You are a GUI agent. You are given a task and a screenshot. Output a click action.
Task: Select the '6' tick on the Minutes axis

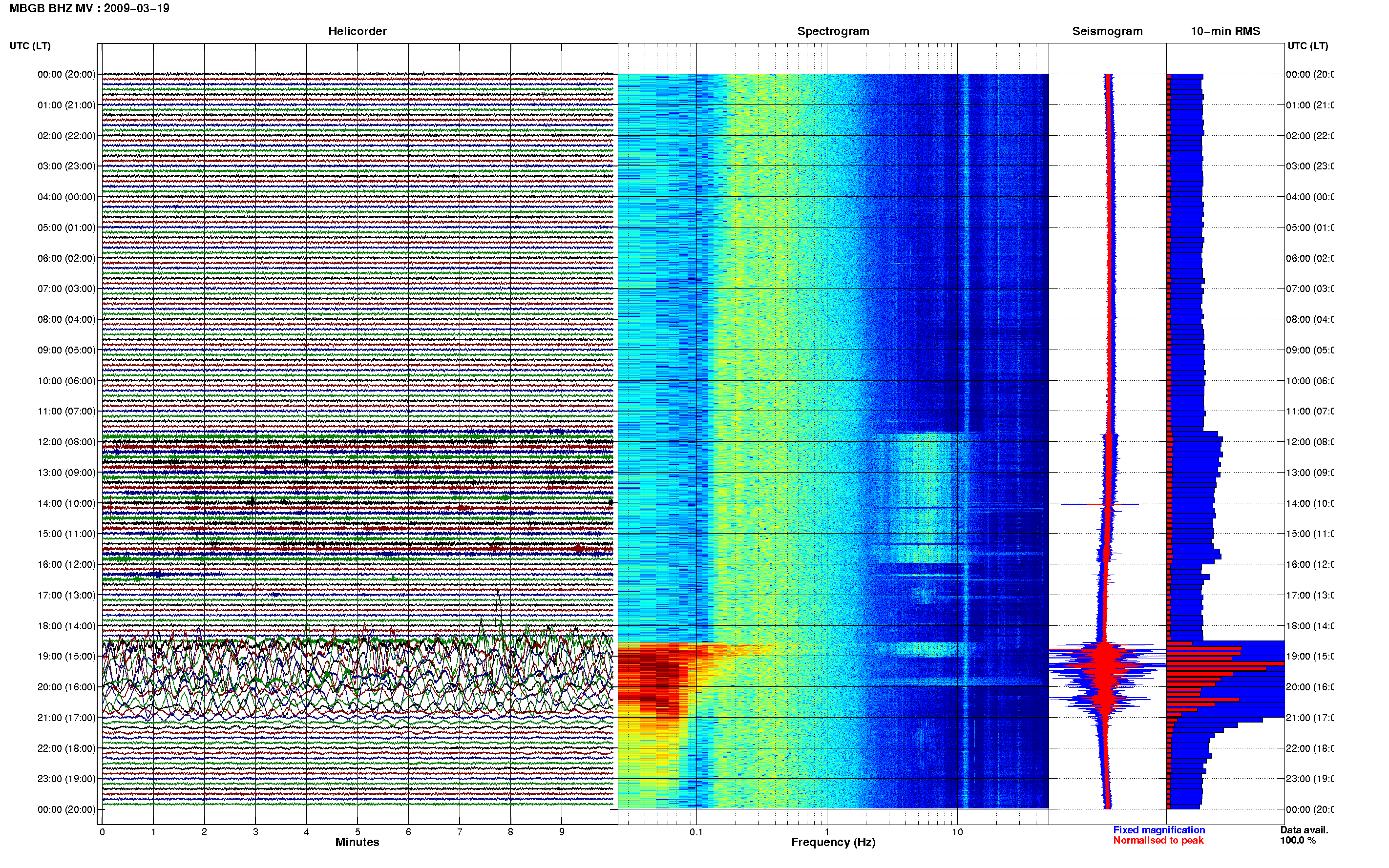click(409, 832)
